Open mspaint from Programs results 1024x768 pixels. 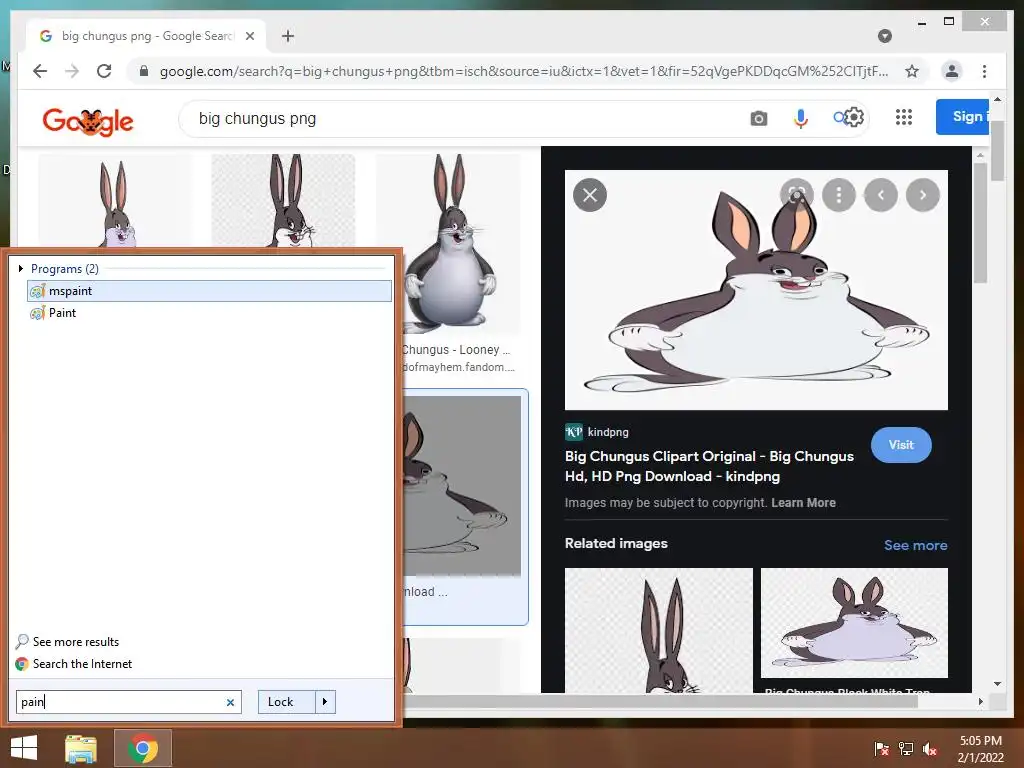[209, 291]
